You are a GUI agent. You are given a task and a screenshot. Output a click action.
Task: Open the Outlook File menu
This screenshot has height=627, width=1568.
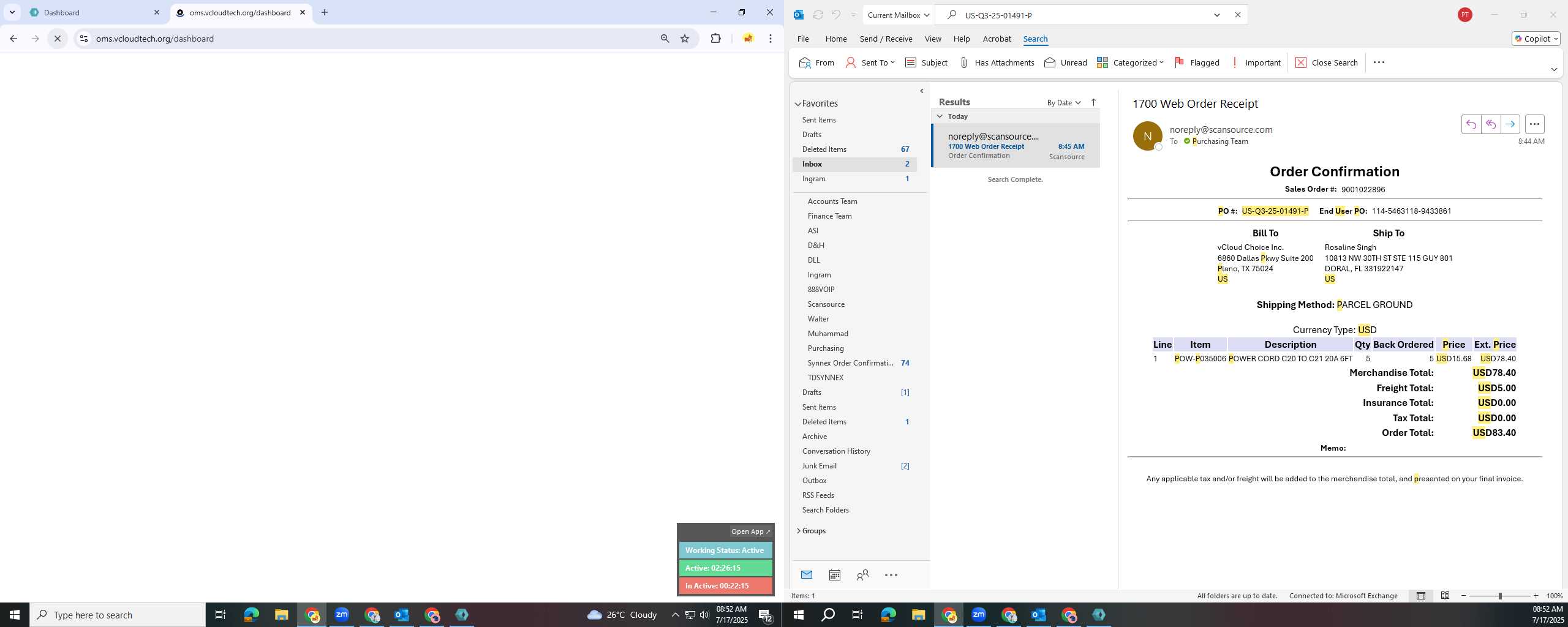(802, 39)
